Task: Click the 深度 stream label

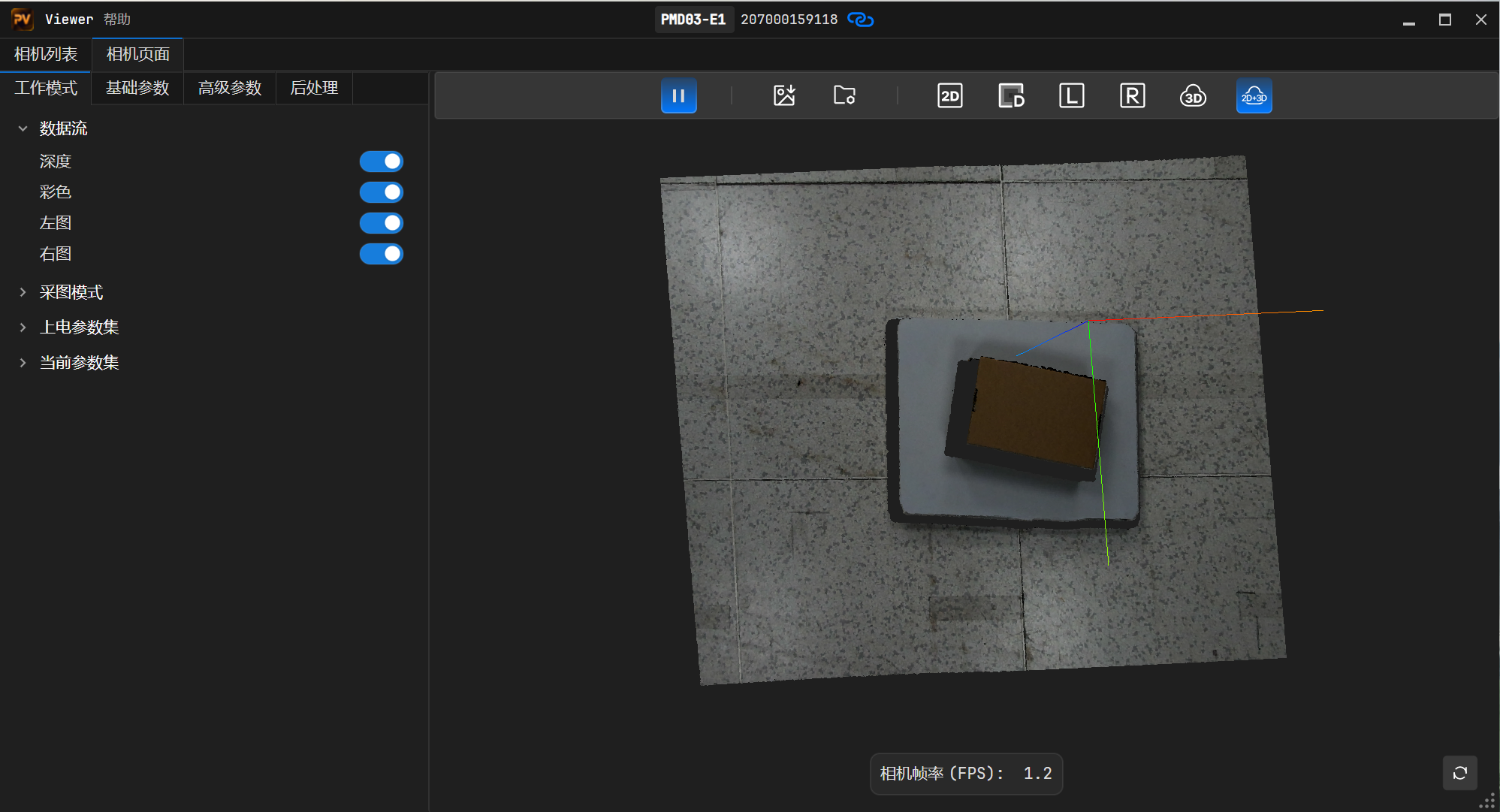Action: click(x=56, y=161)
